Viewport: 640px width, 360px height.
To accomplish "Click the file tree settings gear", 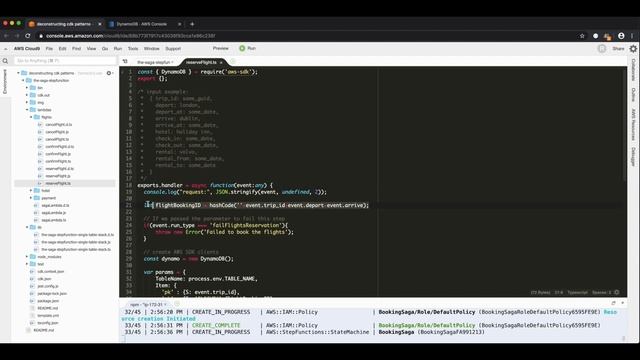I will pyautogui.click(x=109, y=73).
